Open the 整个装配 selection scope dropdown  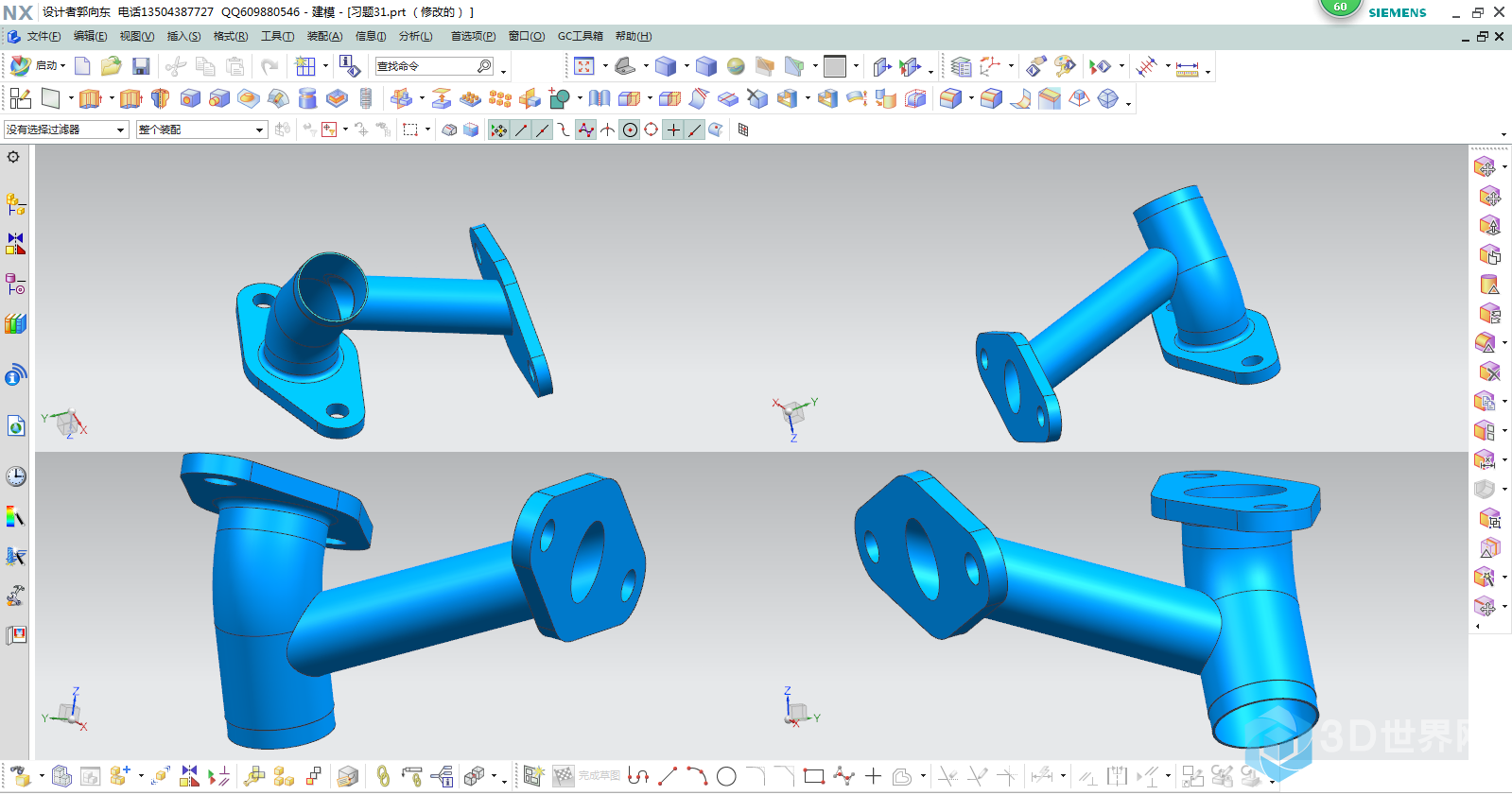(x=201, y=130)
